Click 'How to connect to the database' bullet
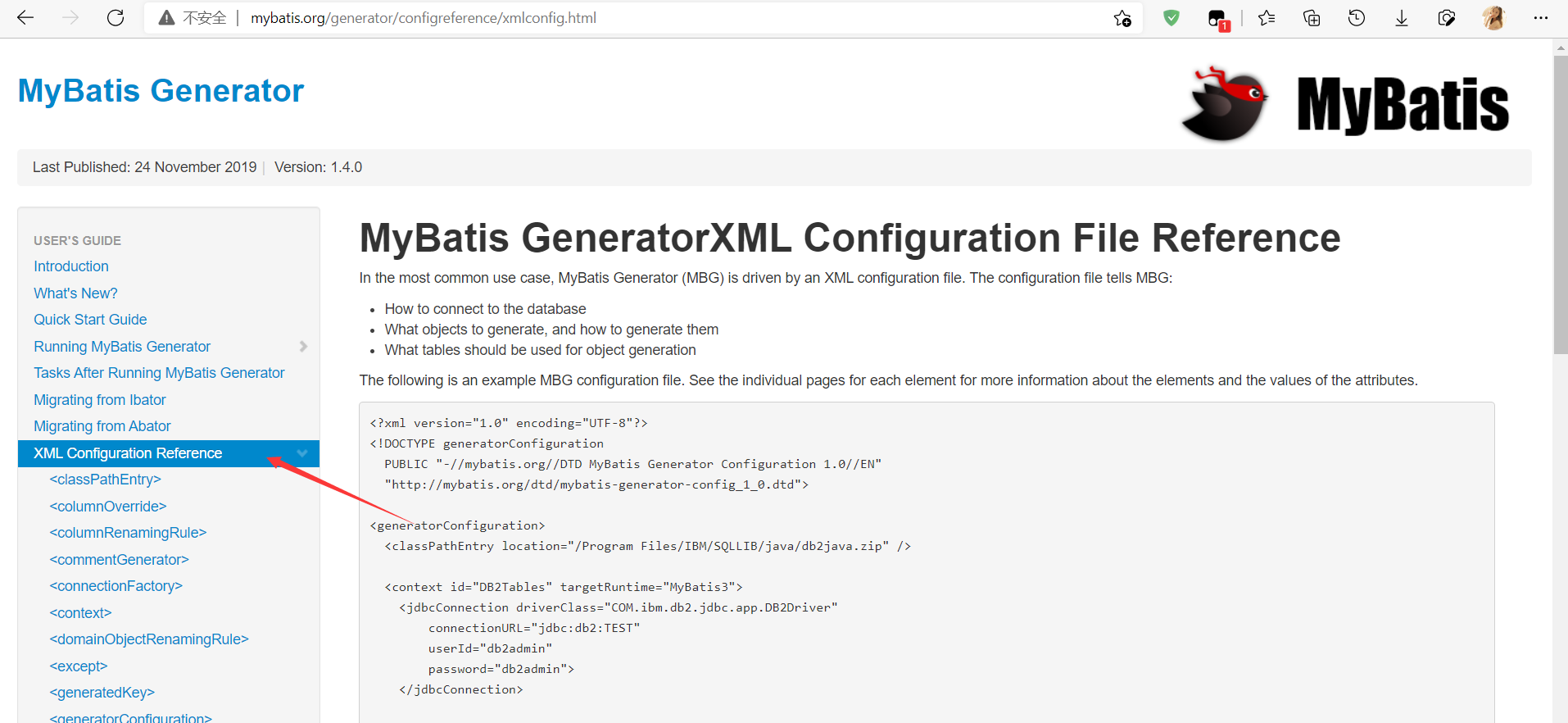The image size is (1568, 723). click(x=485, y=309)
